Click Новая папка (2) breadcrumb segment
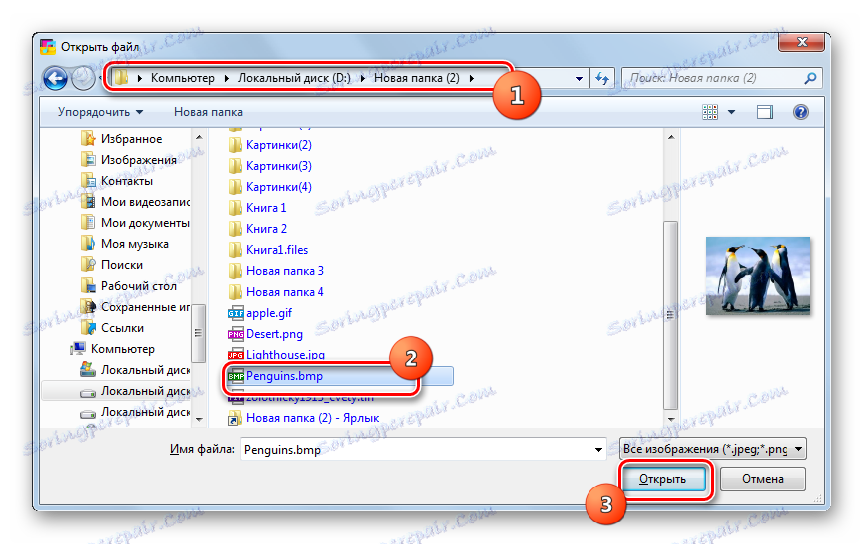Screen dimensions: 864x544 pos(417,78)
